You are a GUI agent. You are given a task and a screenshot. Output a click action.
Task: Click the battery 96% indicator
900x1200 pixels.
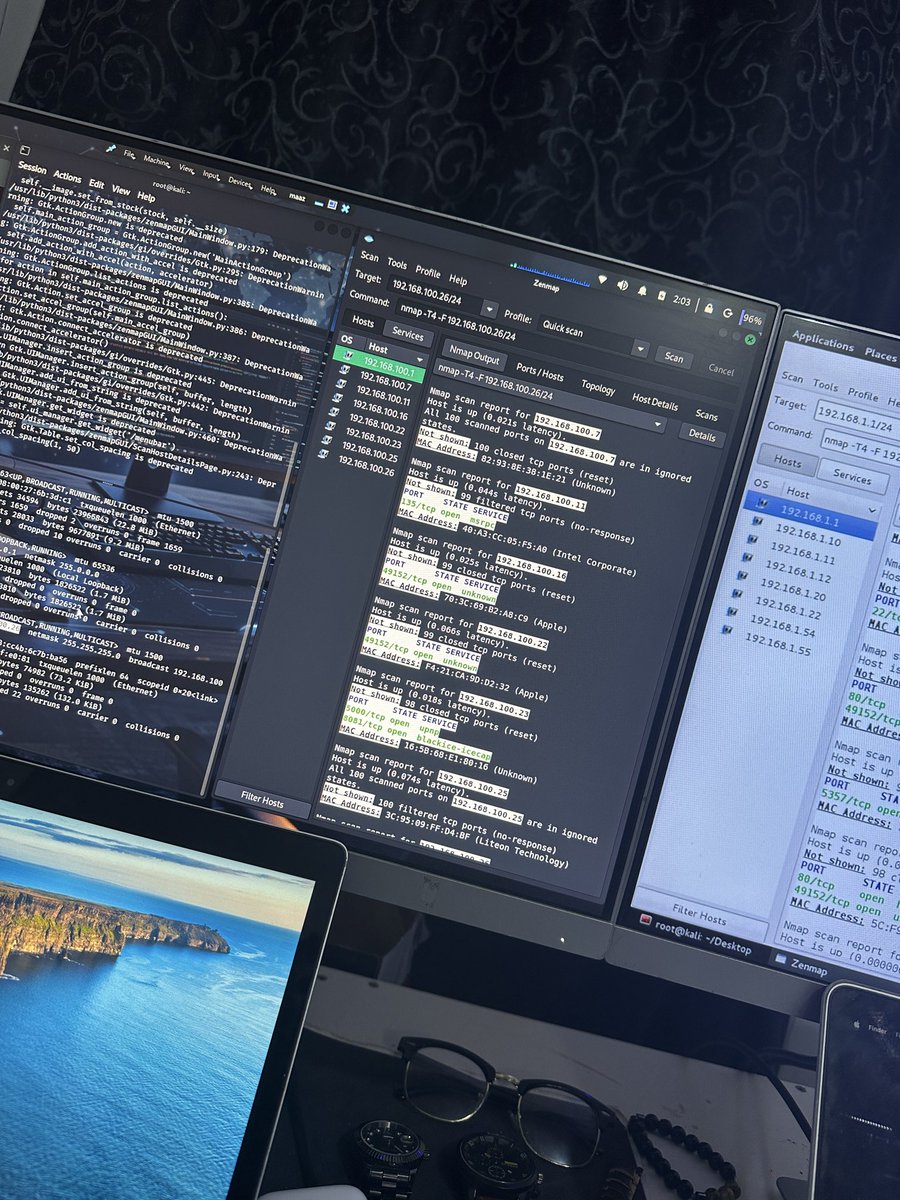[x=750, y=318]
